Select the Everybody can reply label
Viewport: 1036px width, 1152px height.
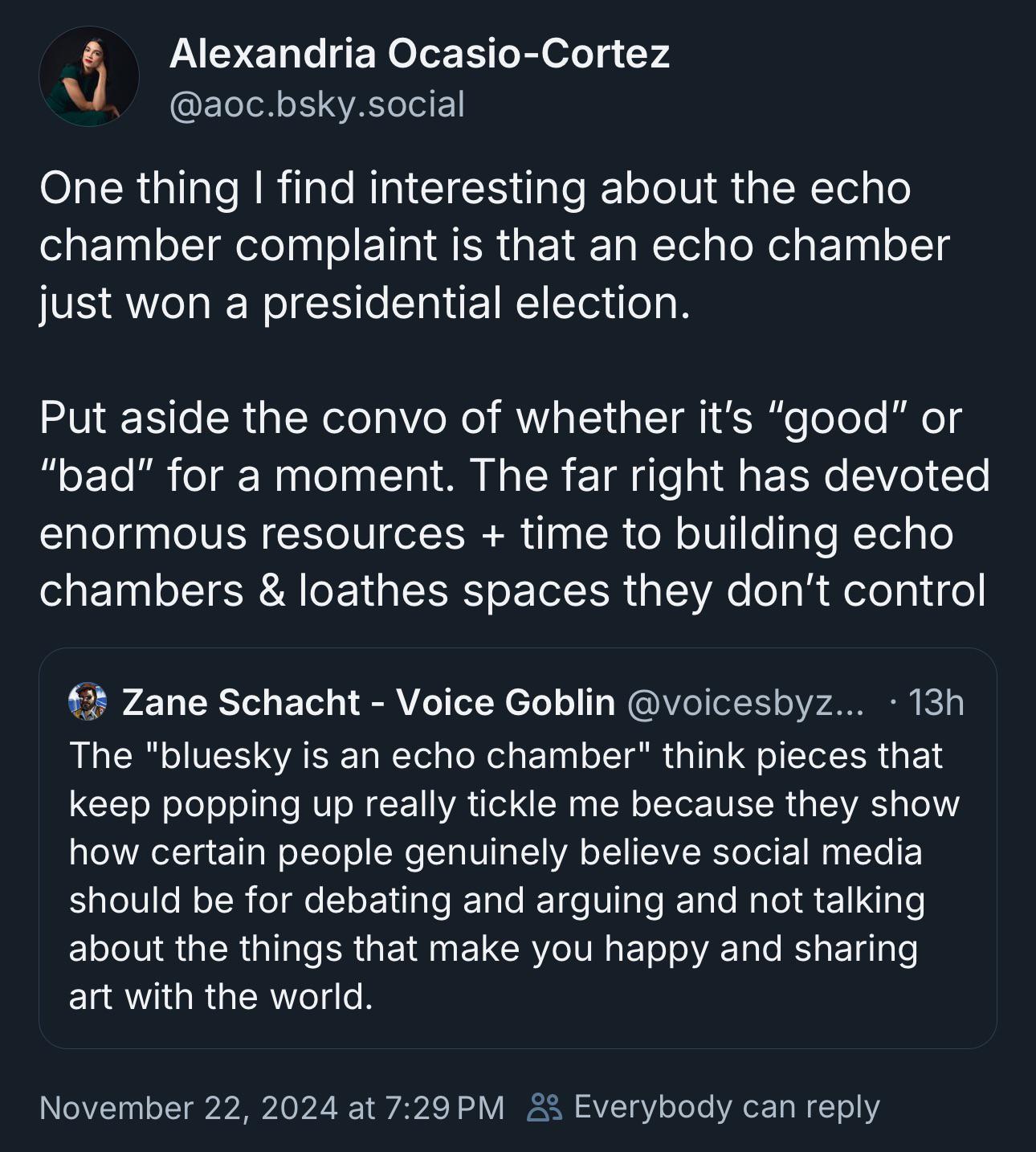click(x=727, y=1107)
